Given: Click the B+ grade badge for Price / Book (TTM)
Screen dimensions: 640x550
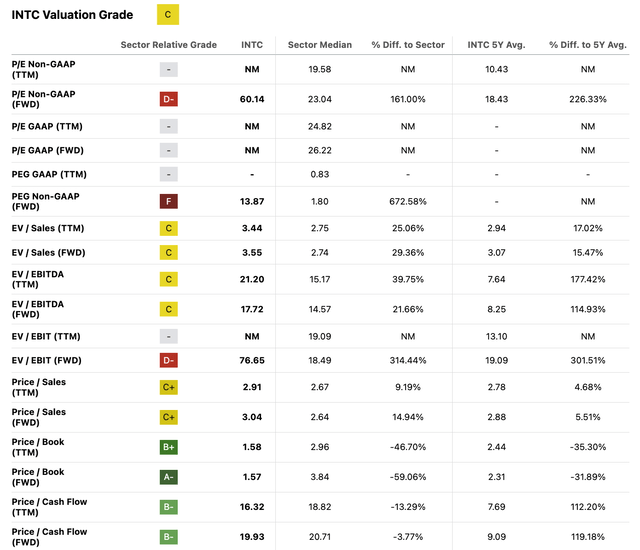Looking at the screenshot, I should [168, 448].
